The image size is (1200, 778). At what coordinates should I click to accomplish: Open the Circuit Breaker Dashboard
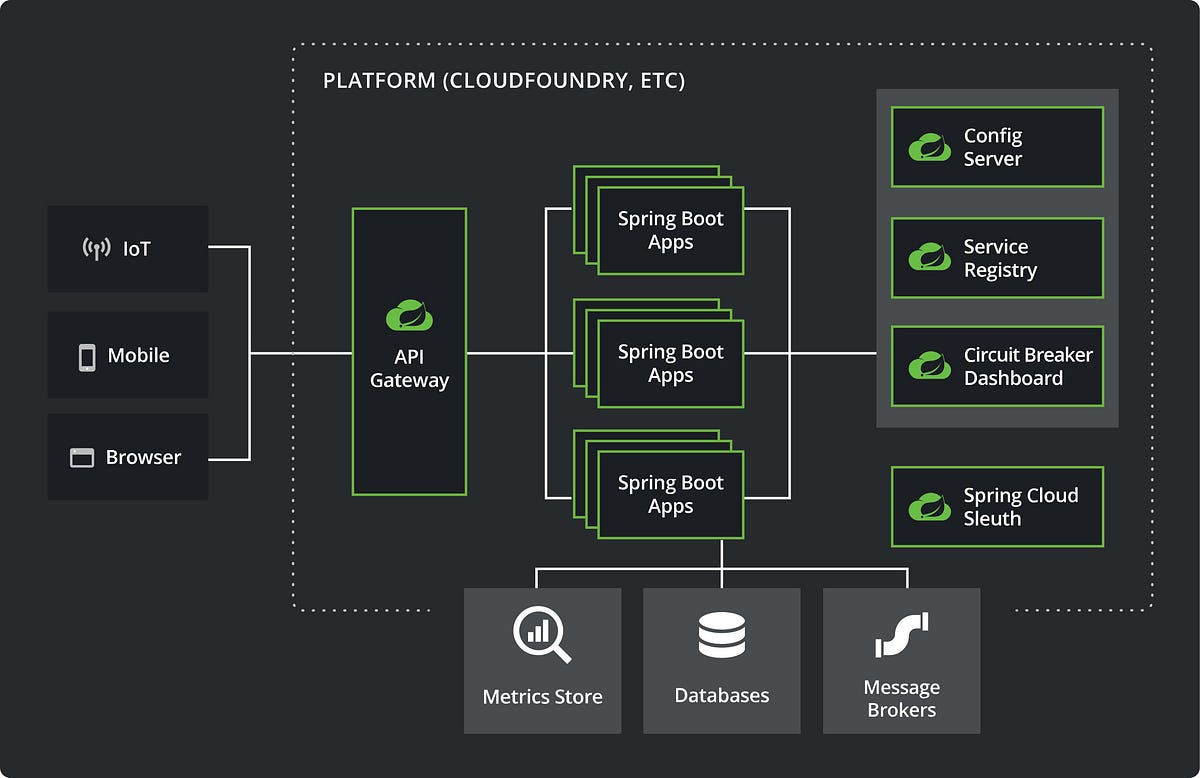(996, 366)
